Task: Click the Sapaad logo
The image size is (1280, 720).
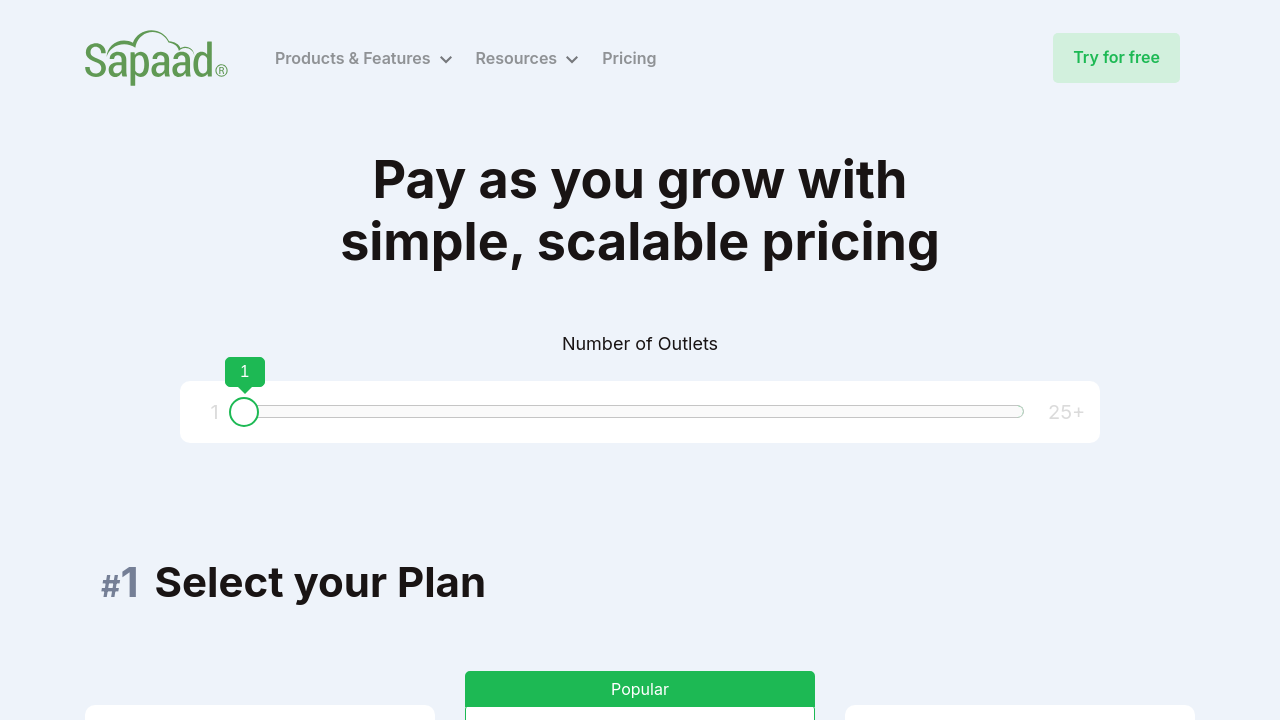Action: click(x=150, y=59)
